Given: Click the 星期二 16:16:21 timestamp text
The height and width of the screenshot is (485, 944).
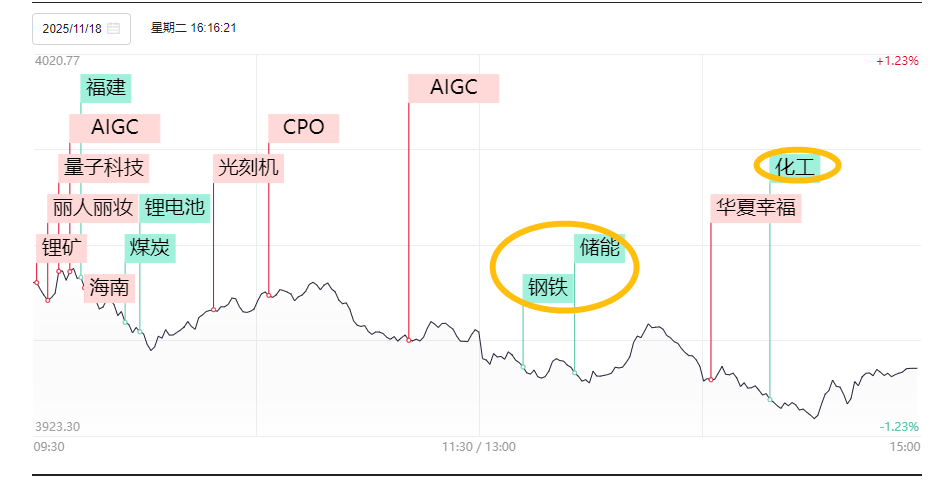Looking at the screenshot, I should pyautogui.click(x=193, y=28).
